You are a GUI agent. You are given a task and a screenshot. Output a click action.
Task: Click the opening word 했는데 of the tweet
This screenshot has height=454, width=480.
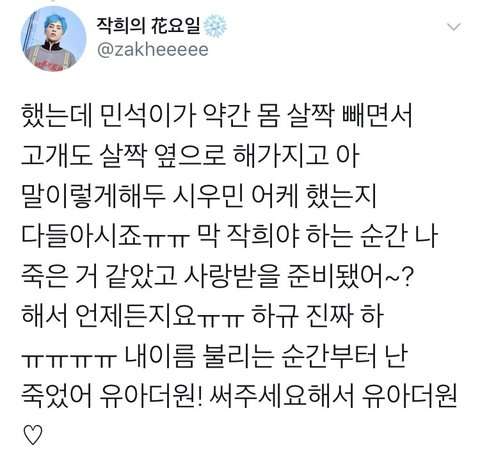56,116
